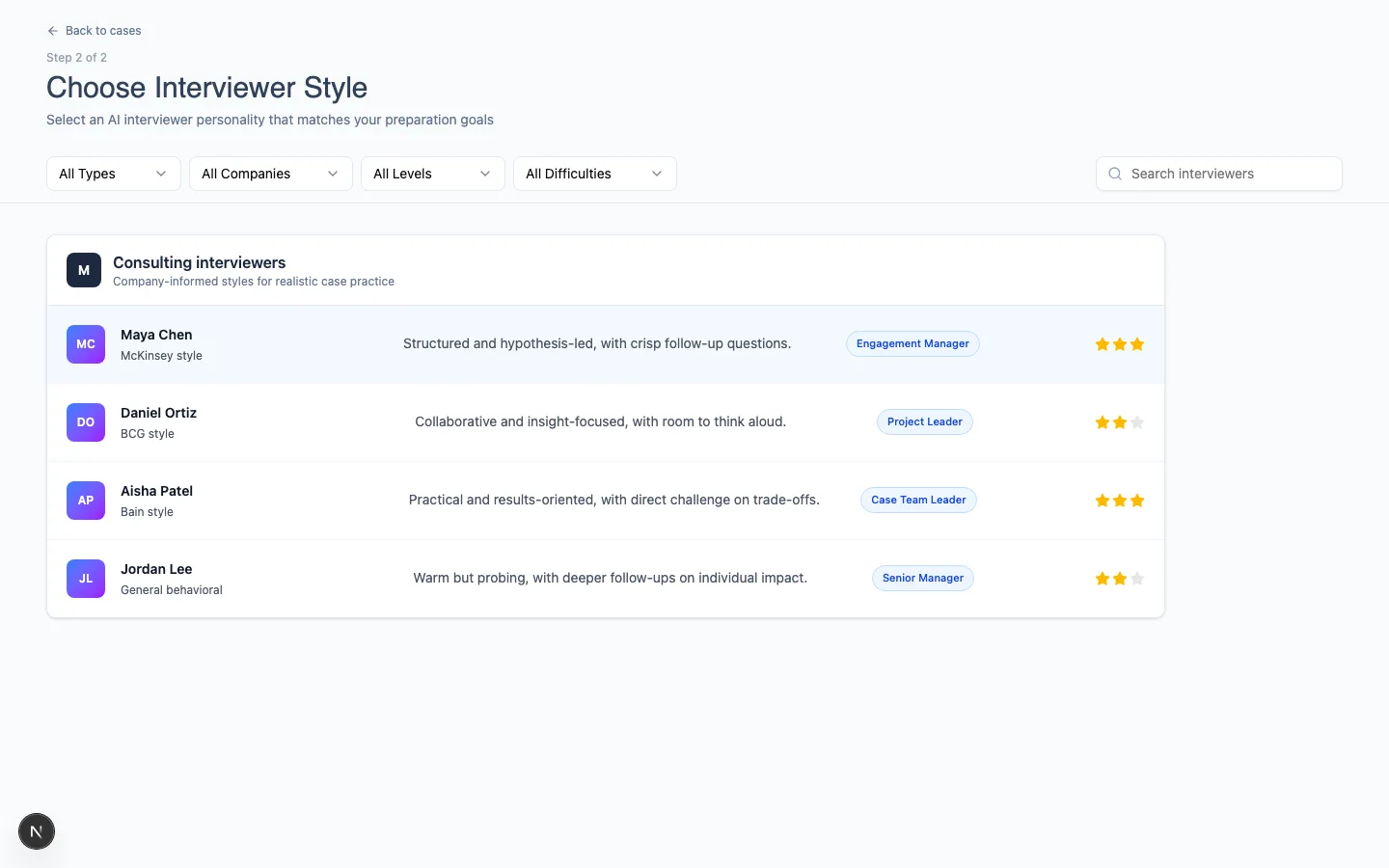The width and height of the screenshot is (1389, 868).
Task: Click the Senior Manager badge
Action: coord(923,579)
